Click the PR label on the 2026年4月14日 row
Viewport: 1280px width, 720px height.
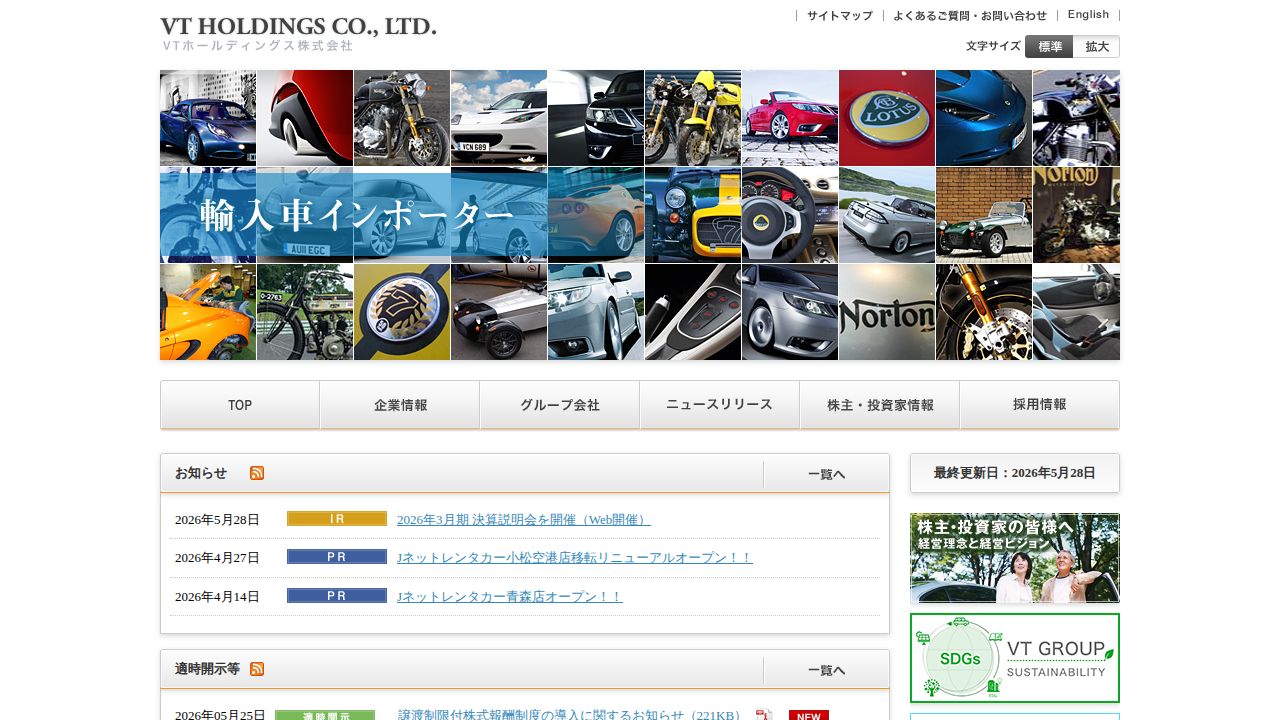tap(337, 596)
